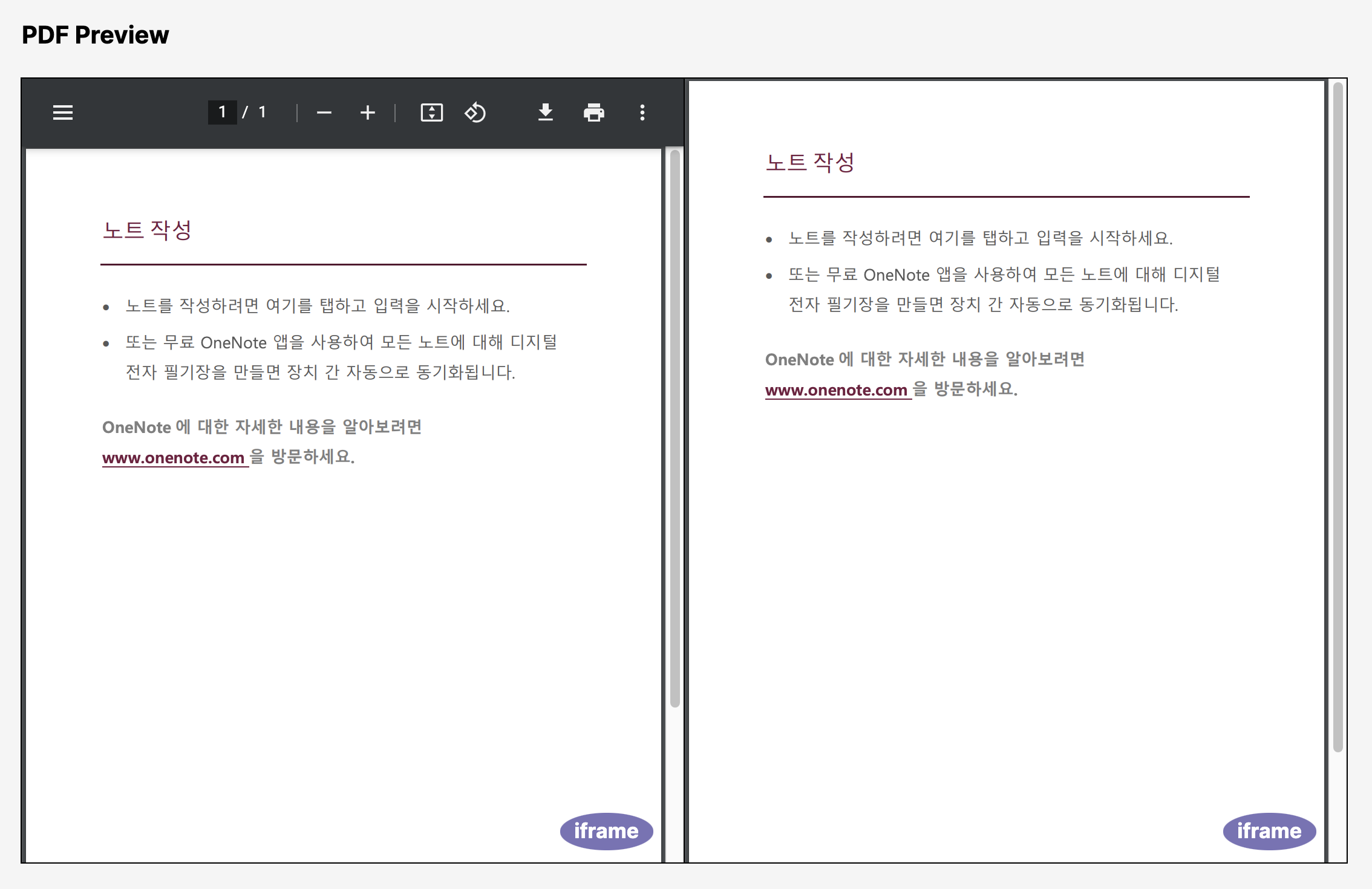Open the PDF sidebar hamburger menu

(x=63, y=112)
